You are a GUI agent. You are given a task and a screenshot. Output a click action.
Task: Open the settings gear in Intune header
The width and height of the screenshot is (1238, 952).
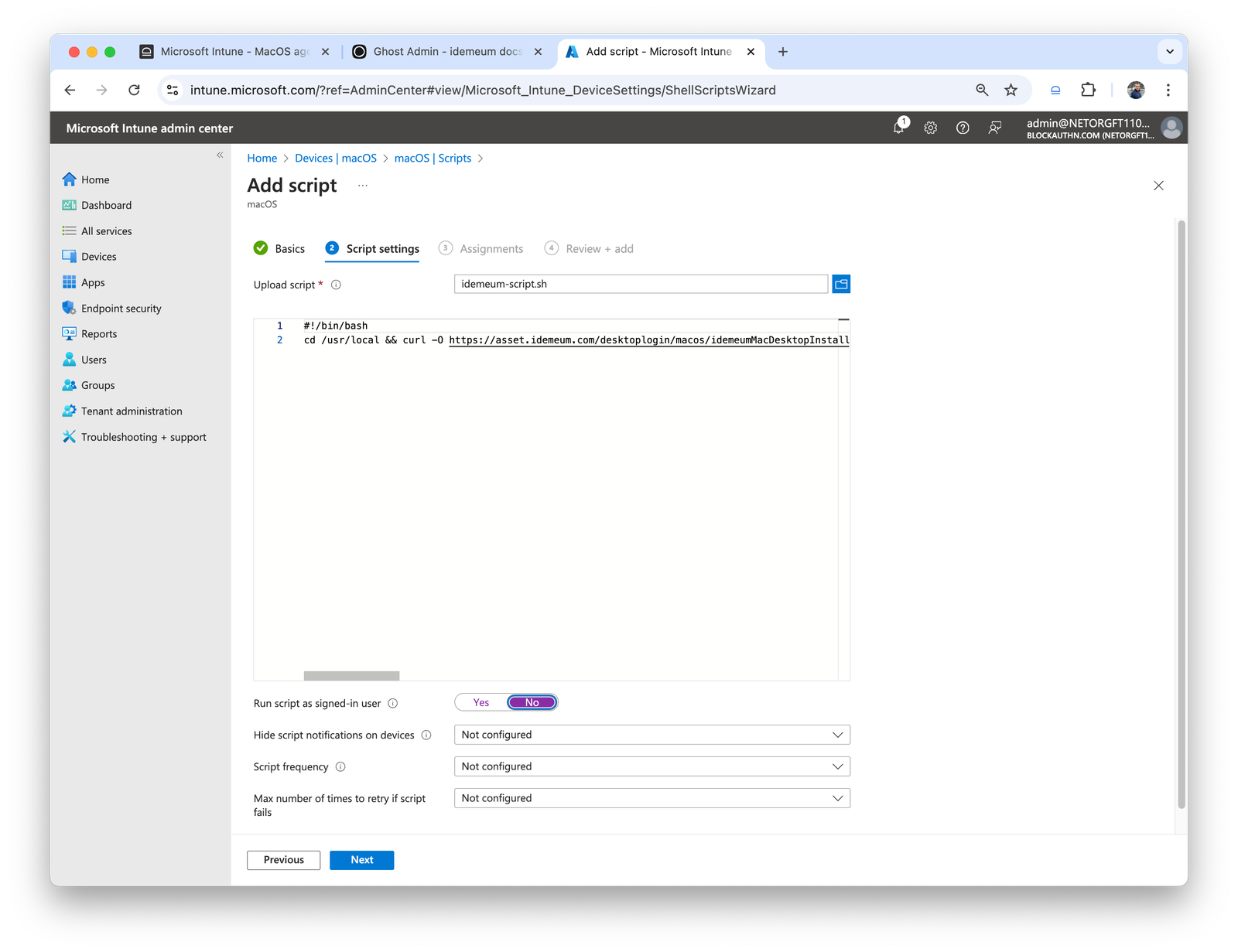[931, 128]
